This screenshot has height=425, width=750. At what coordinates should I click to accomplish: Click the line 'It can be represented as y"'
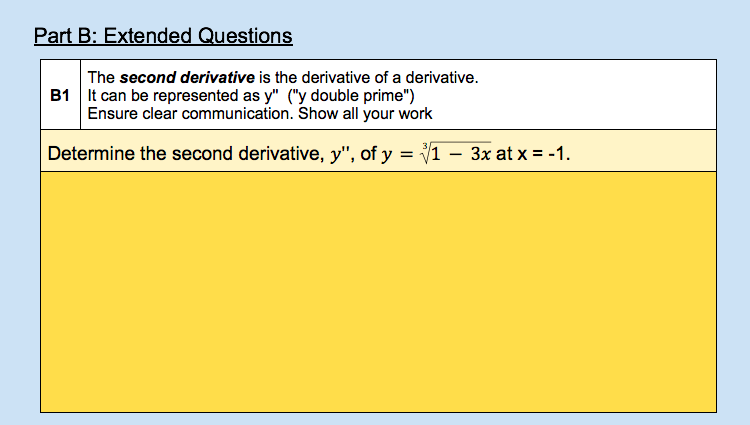pyautogui.click(x=251, y=96)
